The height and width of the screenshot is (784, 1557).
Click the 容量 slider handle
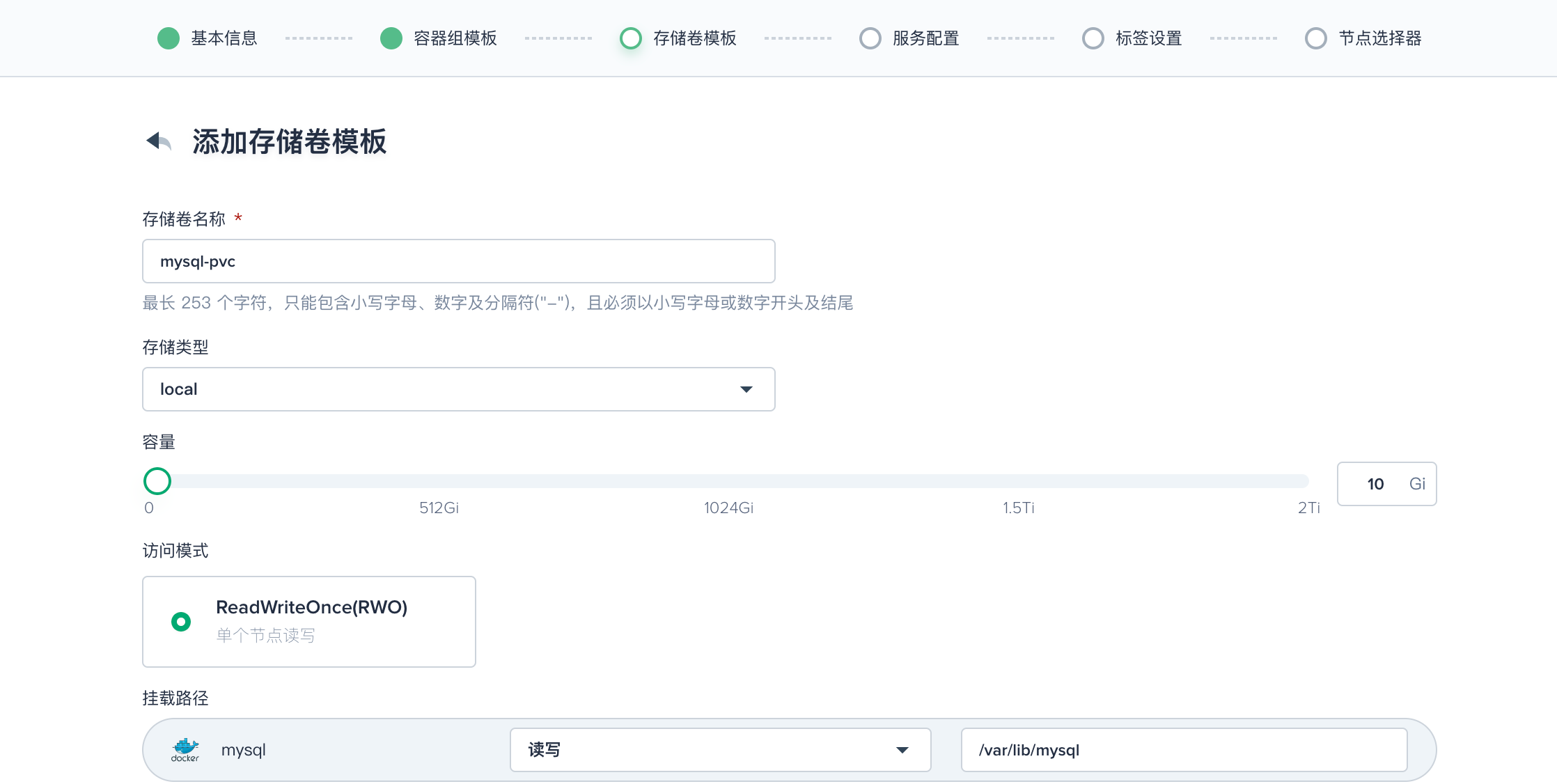click(x=157, y=481)
